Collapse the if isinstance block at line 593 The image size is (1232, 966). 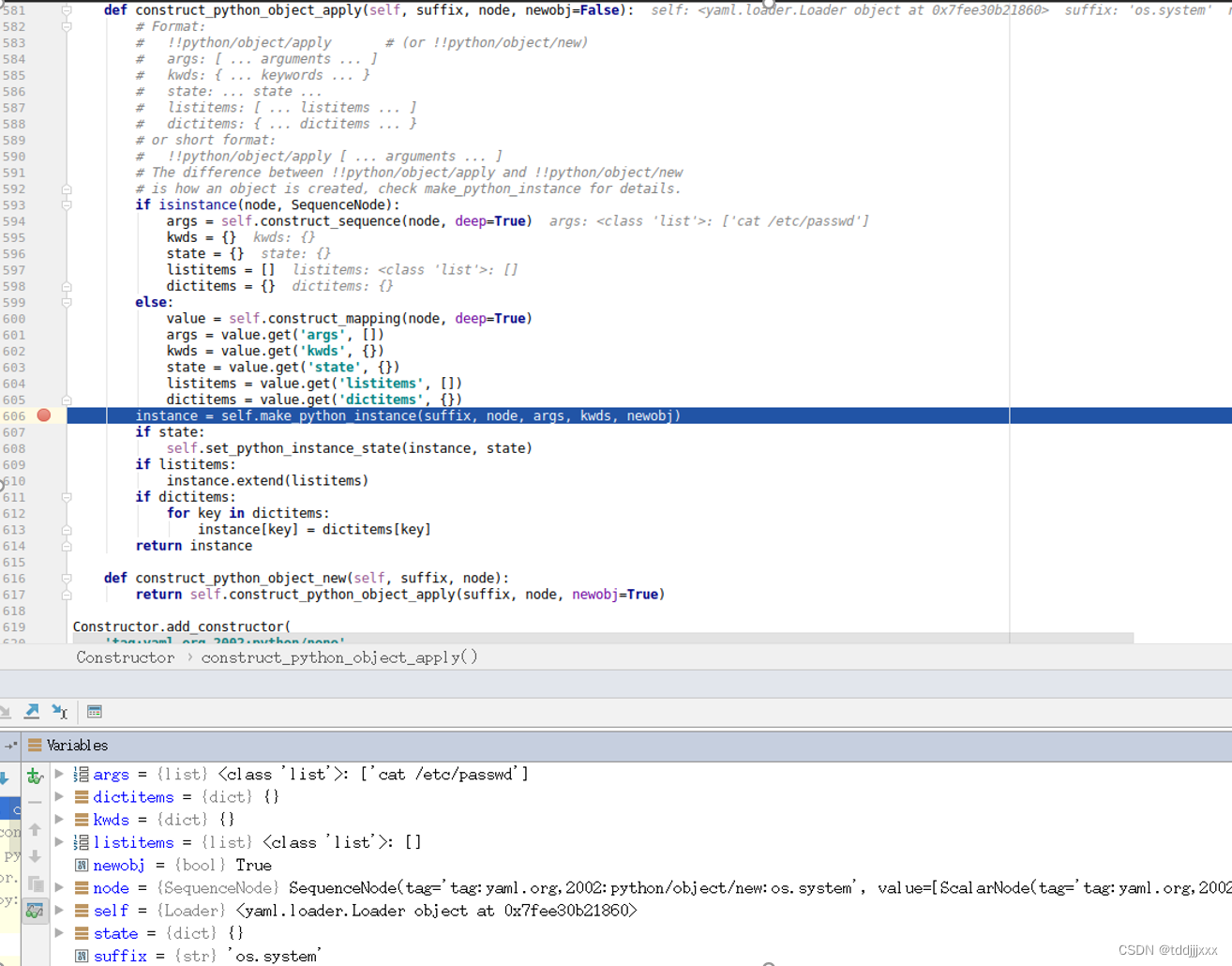(67, 204)
